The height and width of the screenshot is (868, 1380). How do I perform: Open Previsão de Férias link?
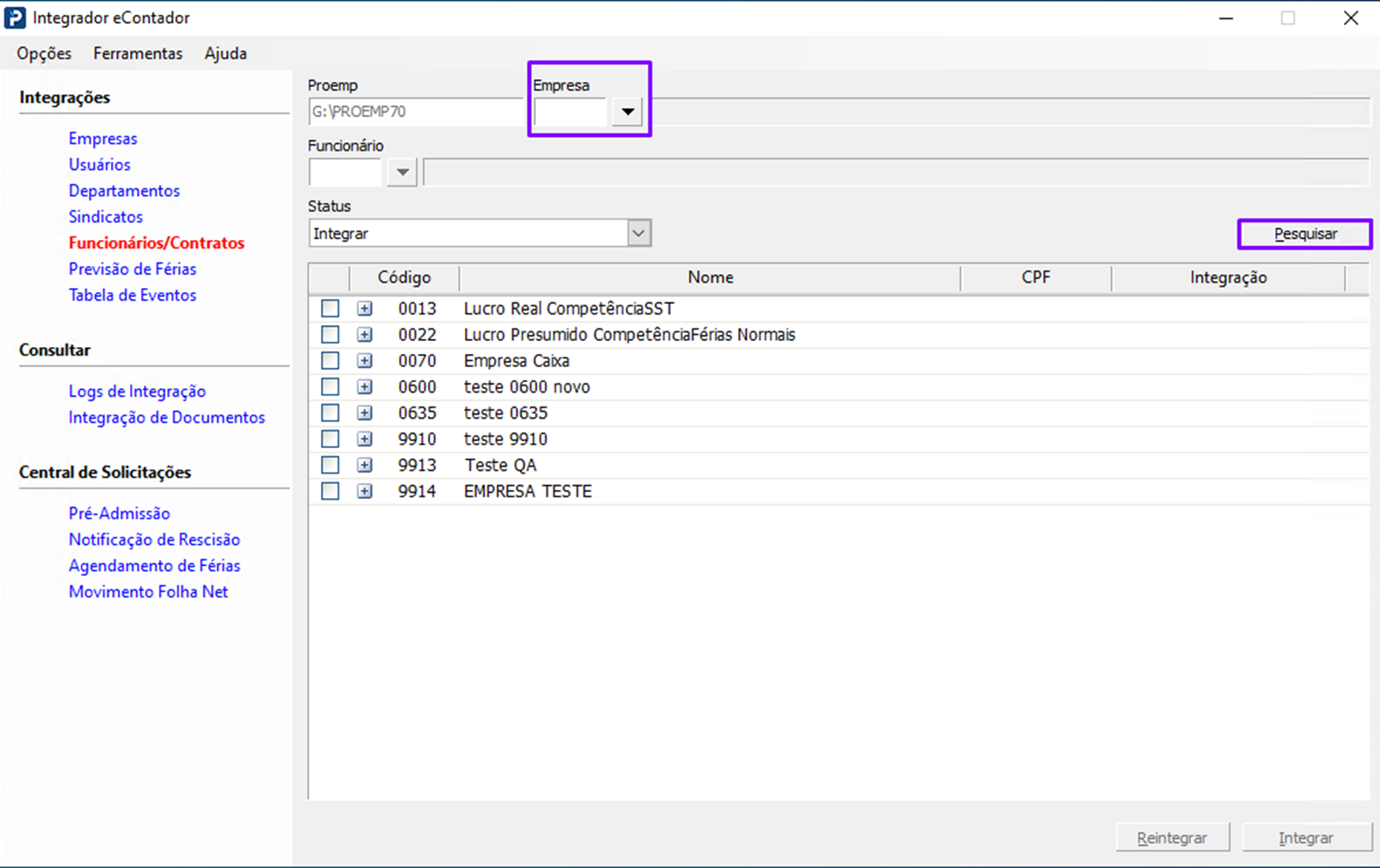[133, 269]
